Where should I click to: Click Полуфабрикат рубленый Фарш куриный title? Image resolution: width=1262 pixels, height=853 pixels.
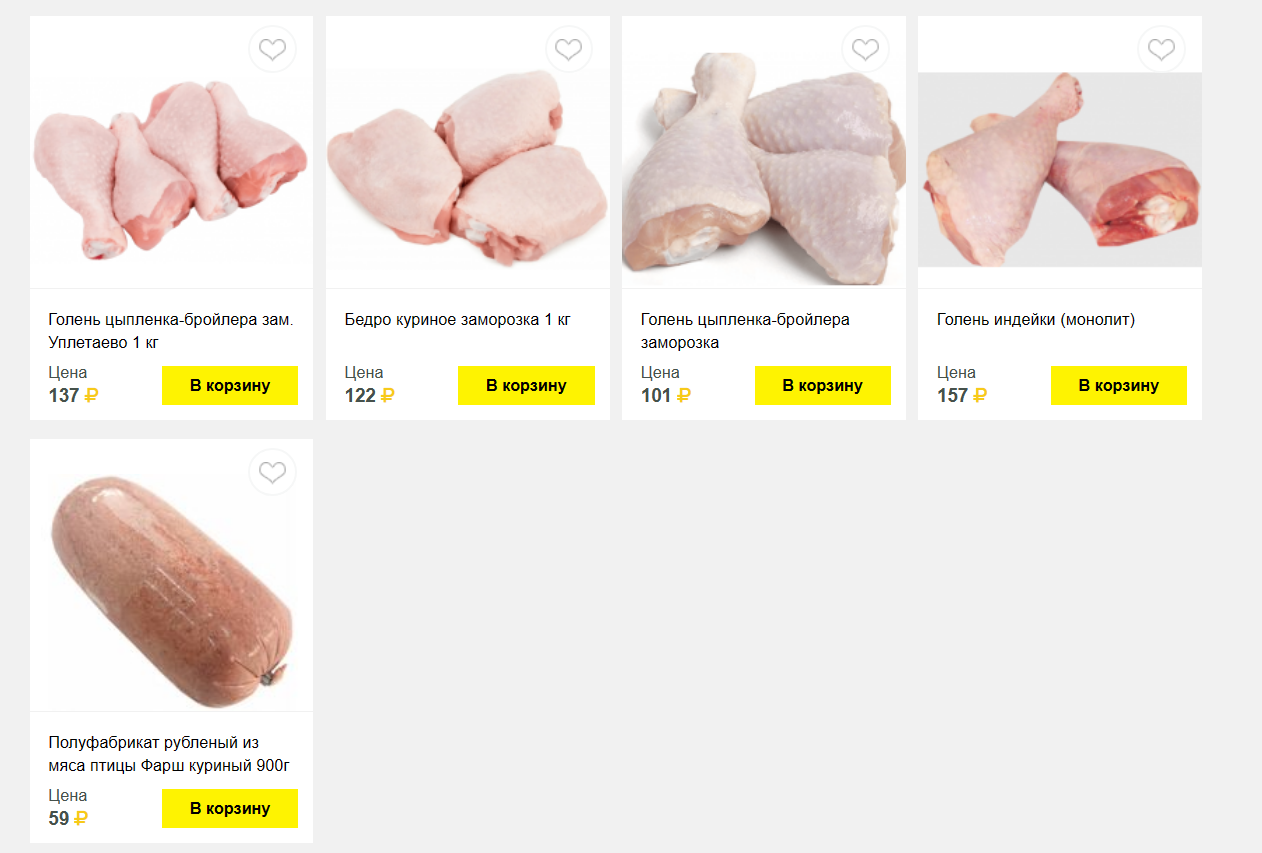click(169, 754)
